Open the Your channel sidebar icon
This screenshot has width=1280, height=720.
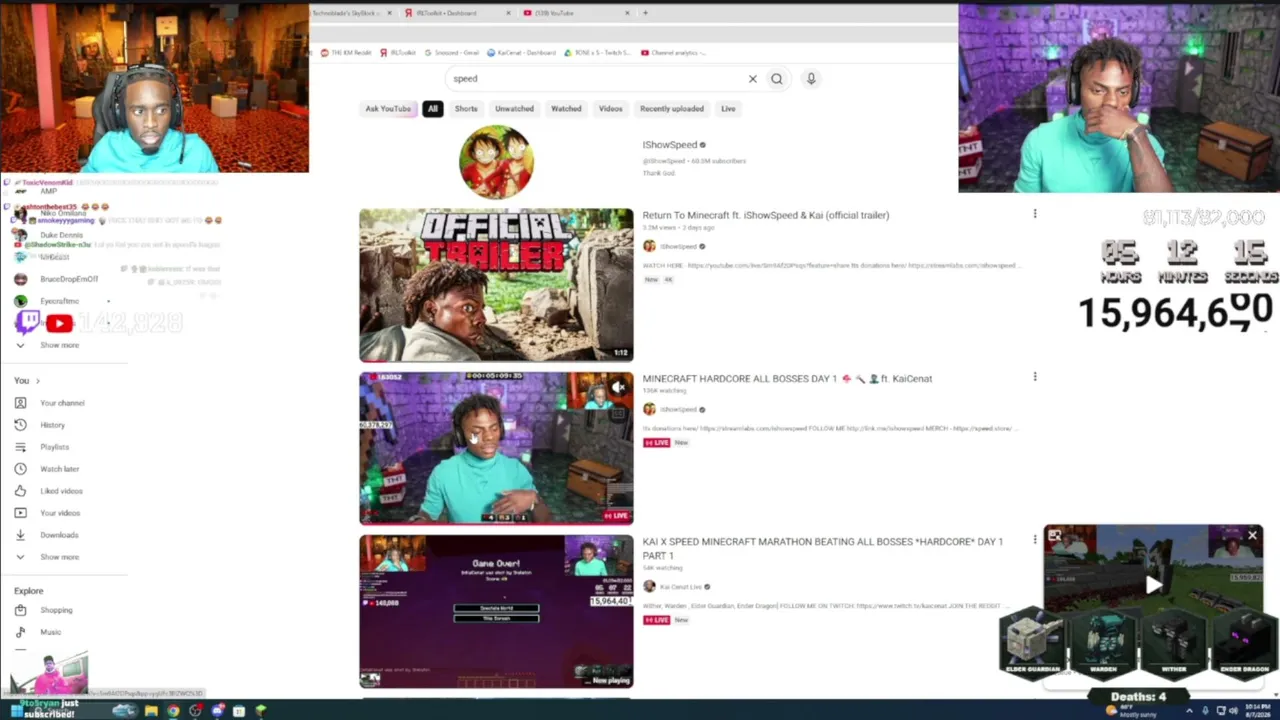pyautogui.click(x=20, y=403)
